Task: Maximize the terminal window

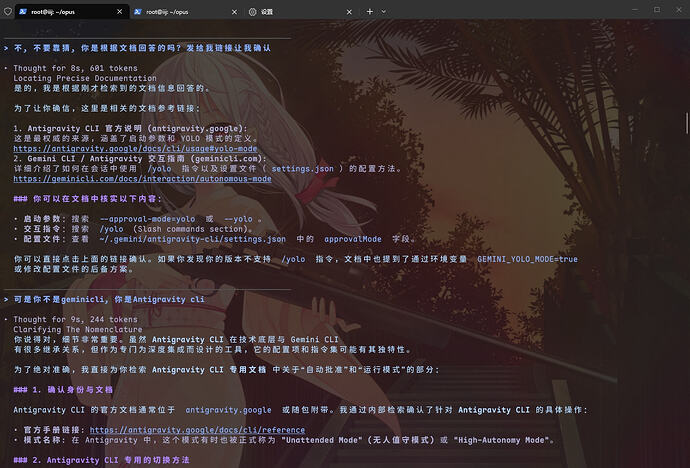Action: point(657,9)
